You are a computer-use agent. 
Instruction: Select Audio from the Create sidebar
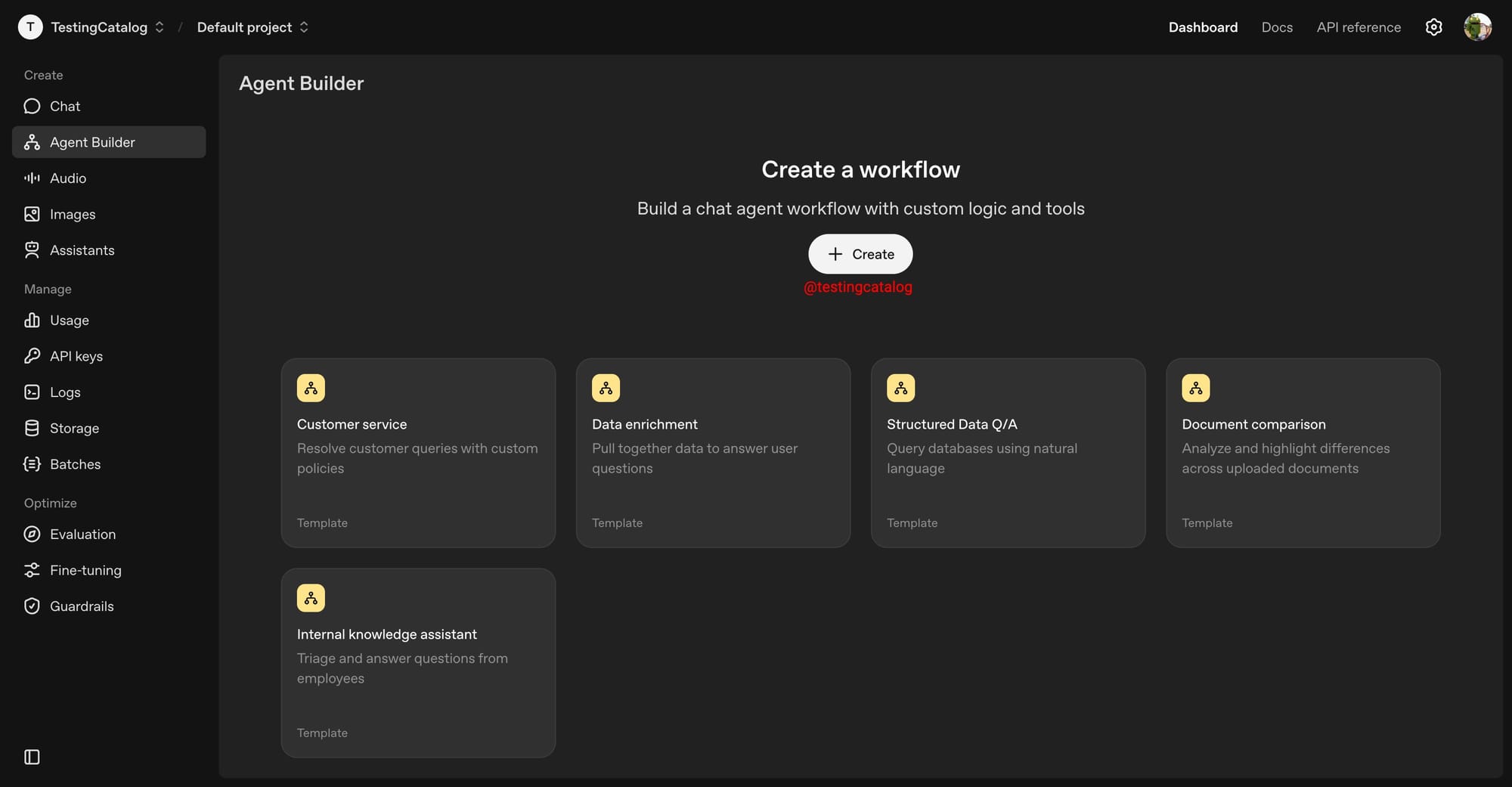(67, 178)
